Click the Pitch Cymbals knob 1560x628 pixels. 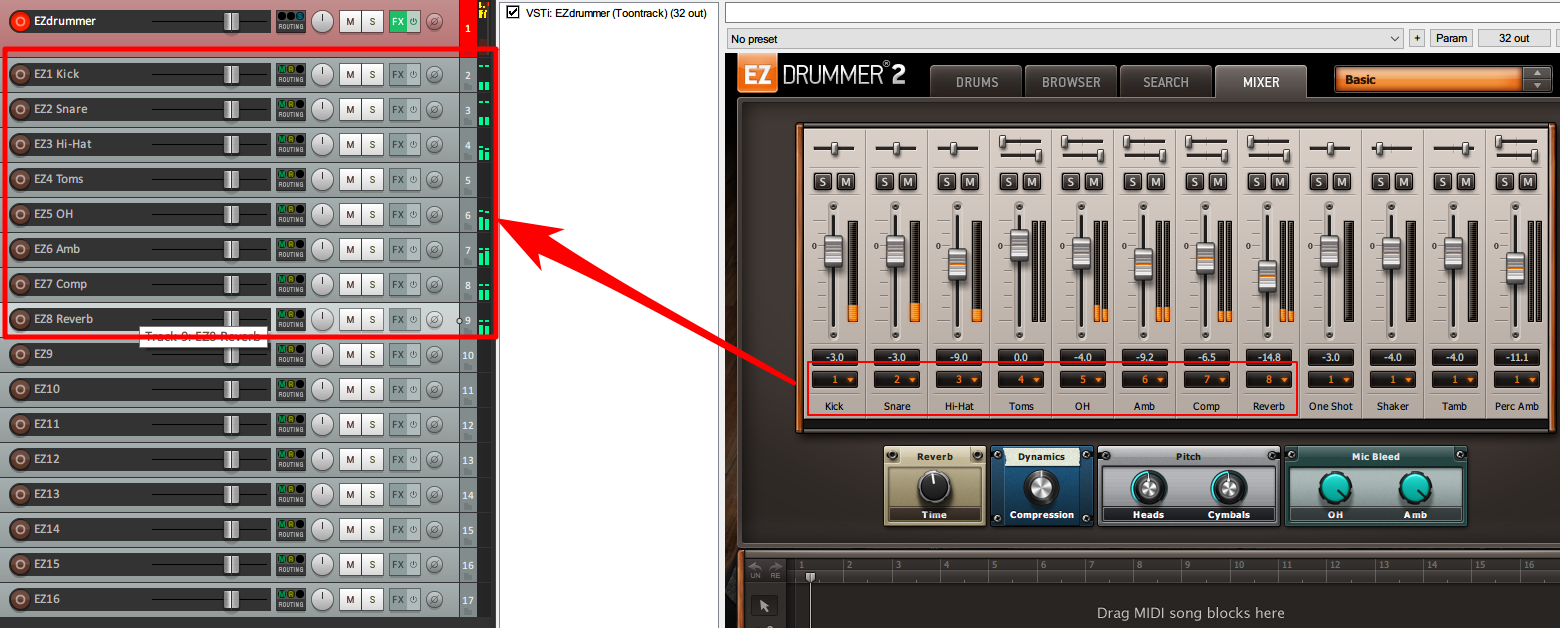[x=1228, y=488]
